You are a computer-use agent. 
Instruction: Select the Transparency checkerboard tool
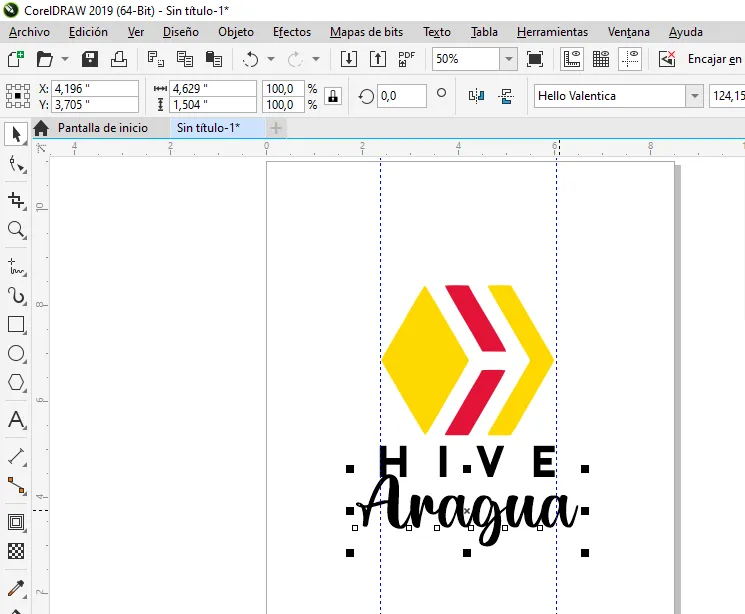point(17,551)
